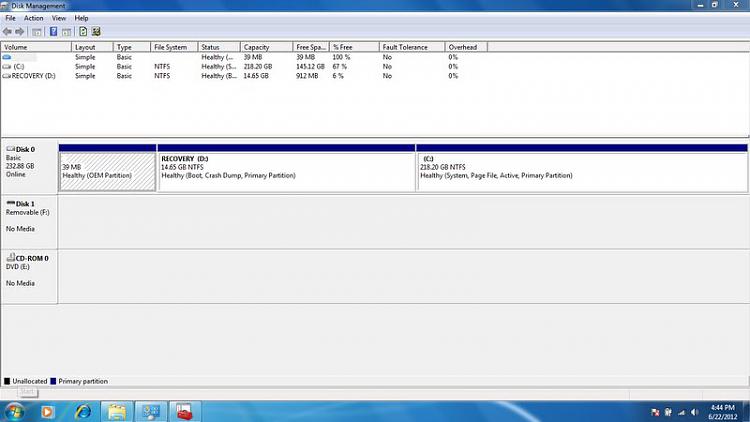This screenshot has width=750, height=422.
Task: Open the File menu
Action: pyautogui.click(x=11, y=18)
